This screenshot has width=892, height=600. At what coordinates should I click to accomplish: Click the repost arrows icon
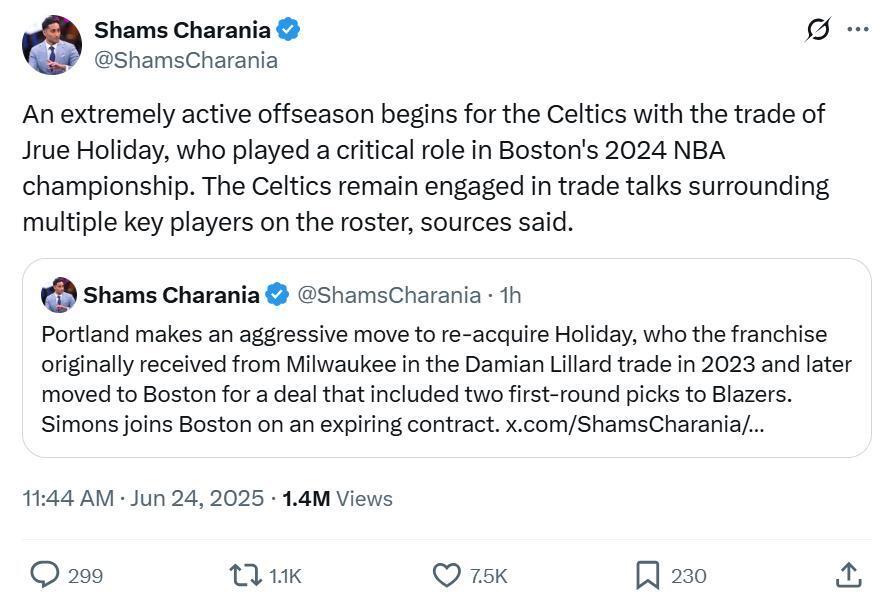[x=245, y=575]
